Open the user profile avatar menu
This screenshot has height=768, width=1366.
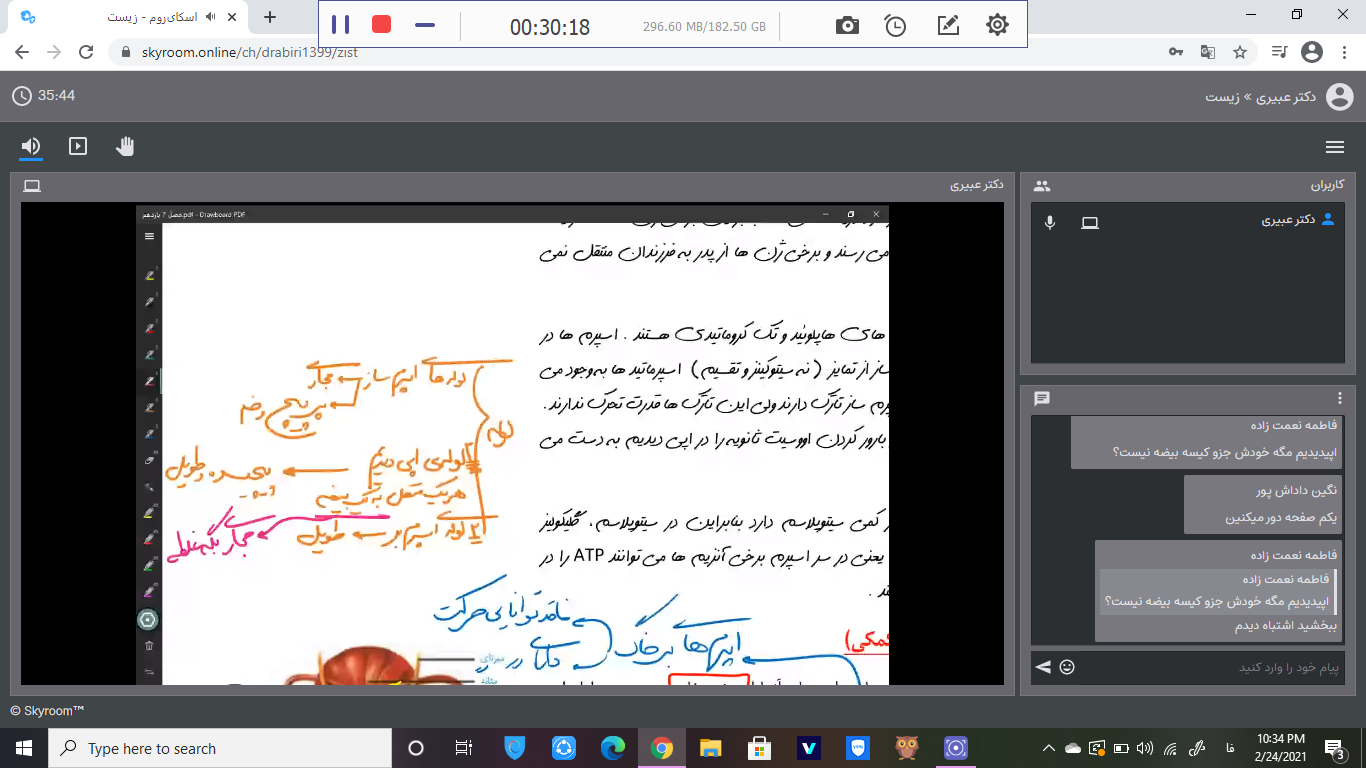[1339, 97]
